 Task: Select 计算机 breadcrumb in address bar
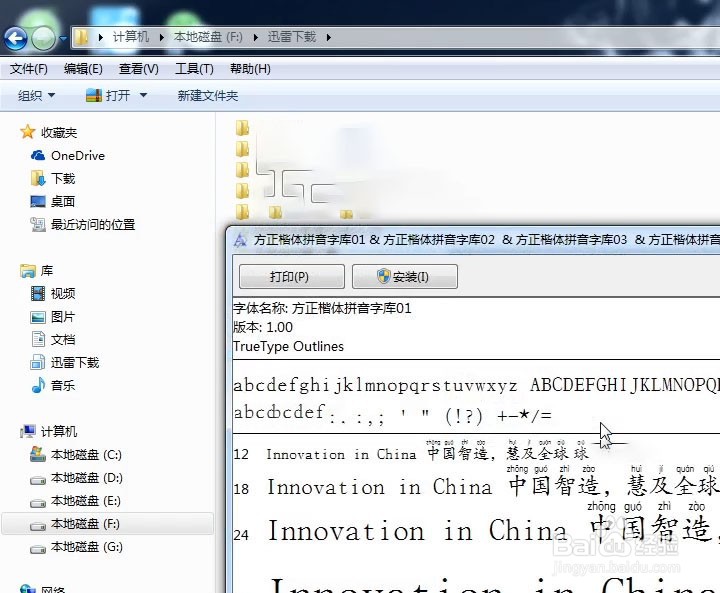tap(131, 37)
